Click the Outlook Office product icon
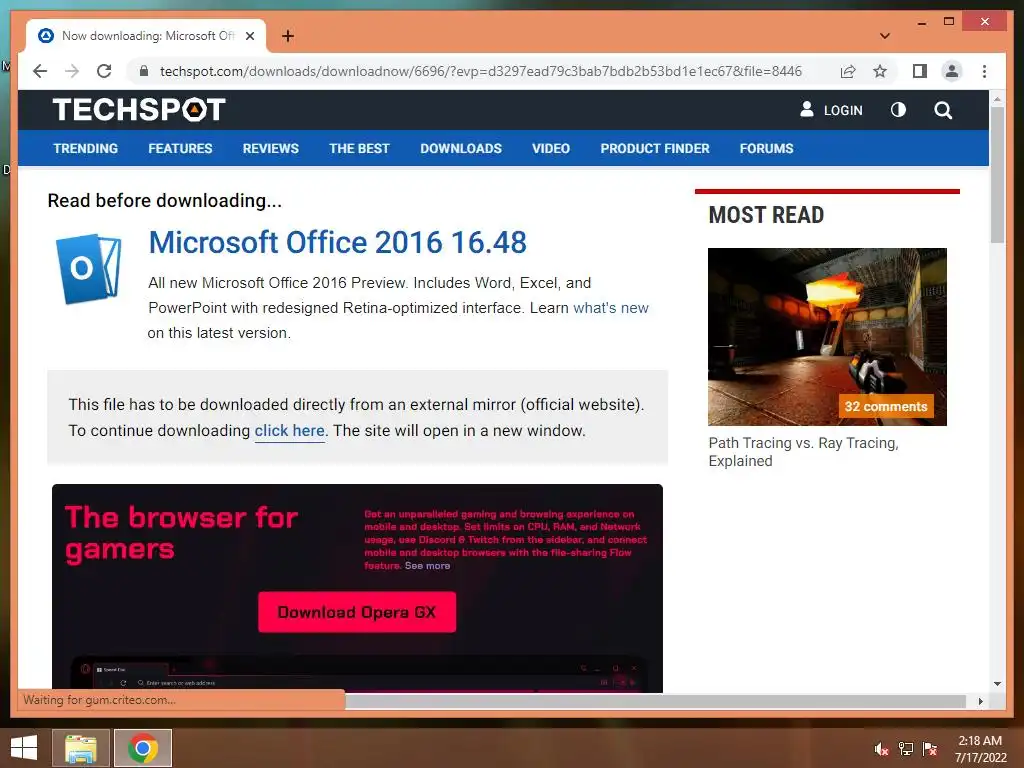1024x768 pixels. coord(89,268)
